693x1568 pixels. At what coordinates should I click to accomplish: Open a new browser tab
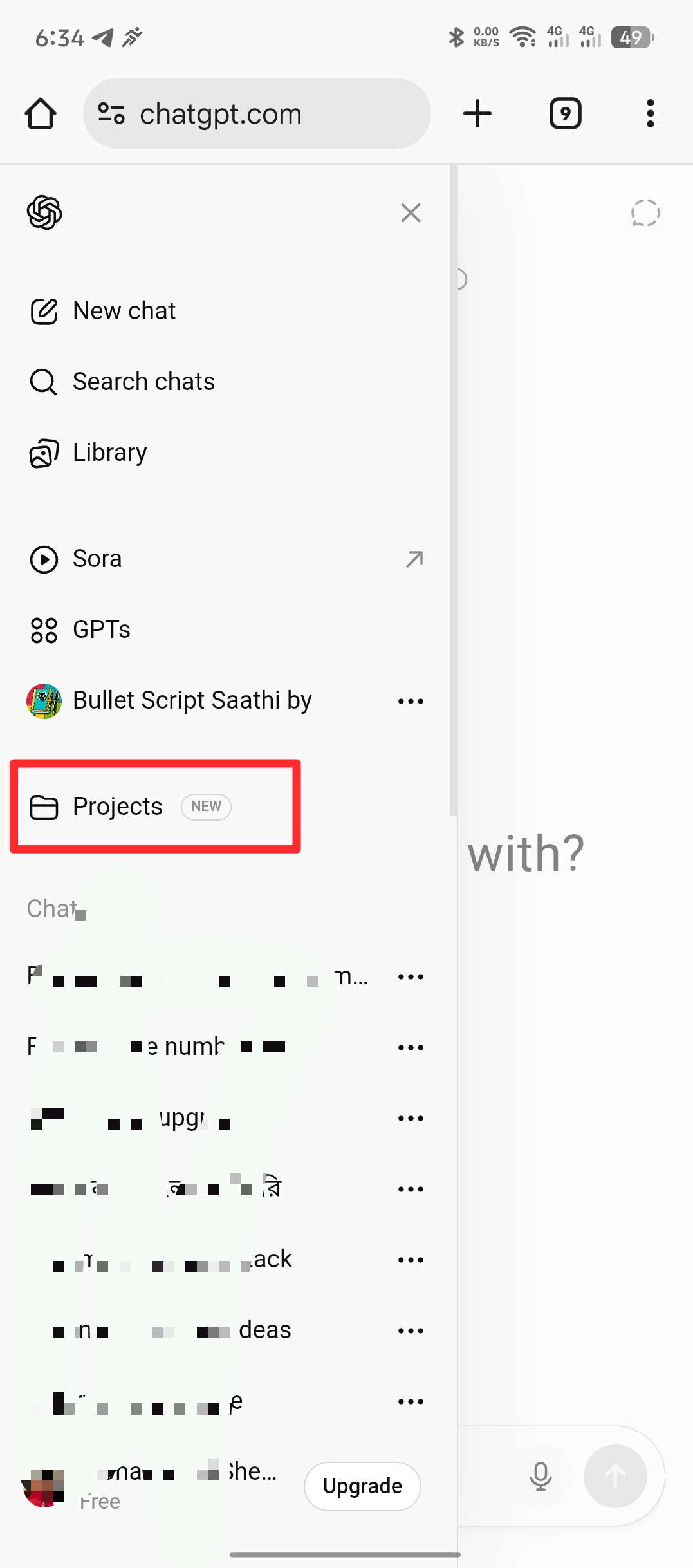pos(477,114)
